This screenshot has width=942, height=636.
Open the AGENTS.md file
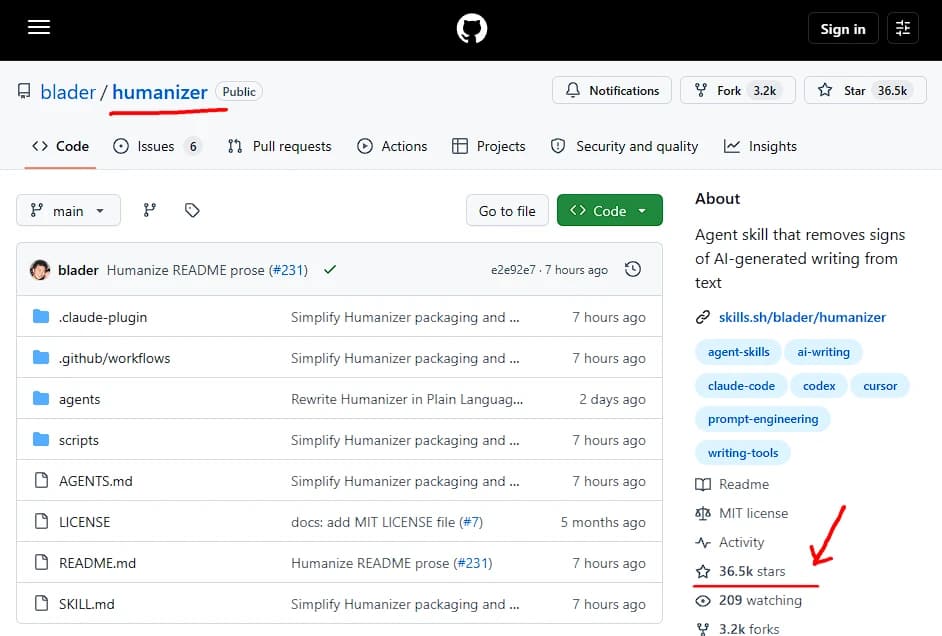coord(96,481)
